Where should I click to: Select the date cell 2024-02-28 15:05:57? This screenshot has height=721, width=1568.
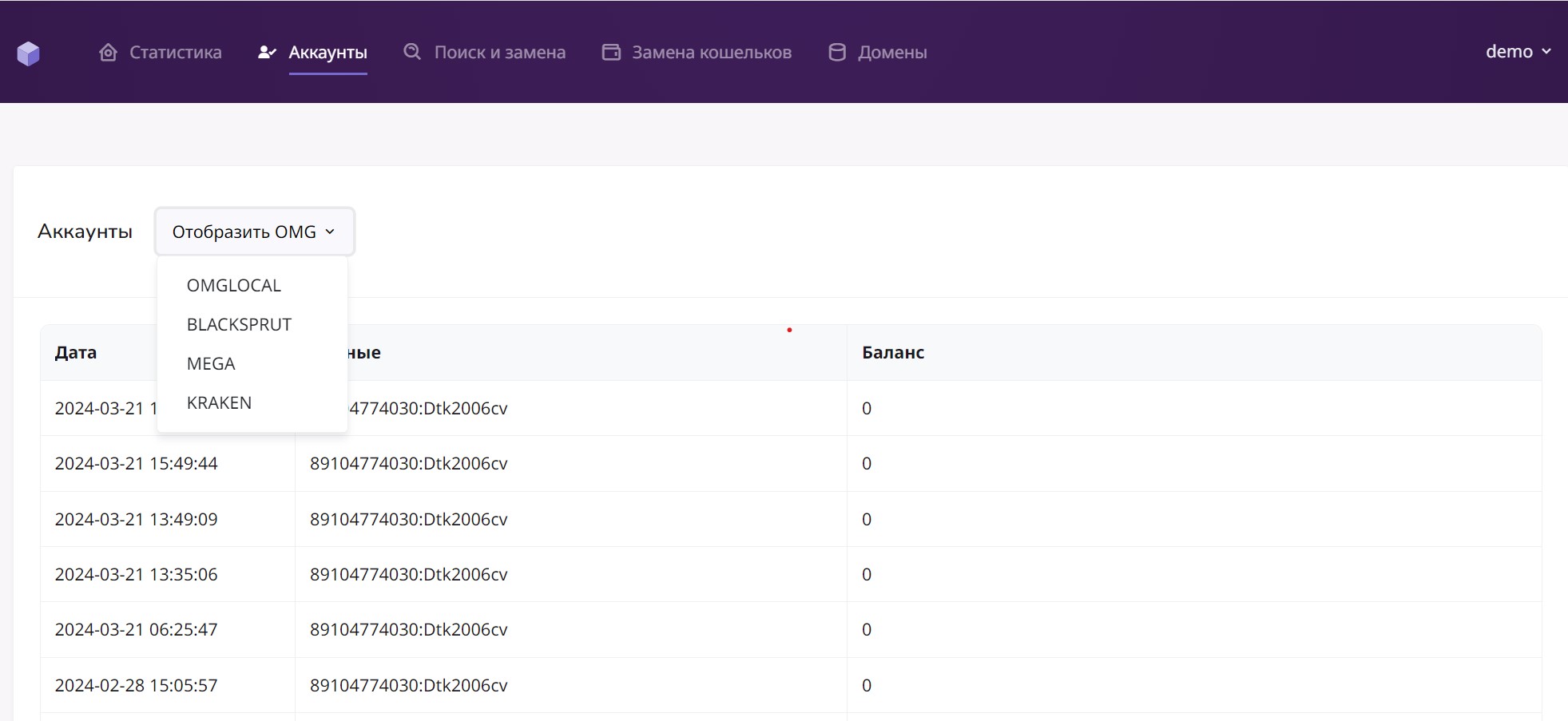[x=137, y=686]
